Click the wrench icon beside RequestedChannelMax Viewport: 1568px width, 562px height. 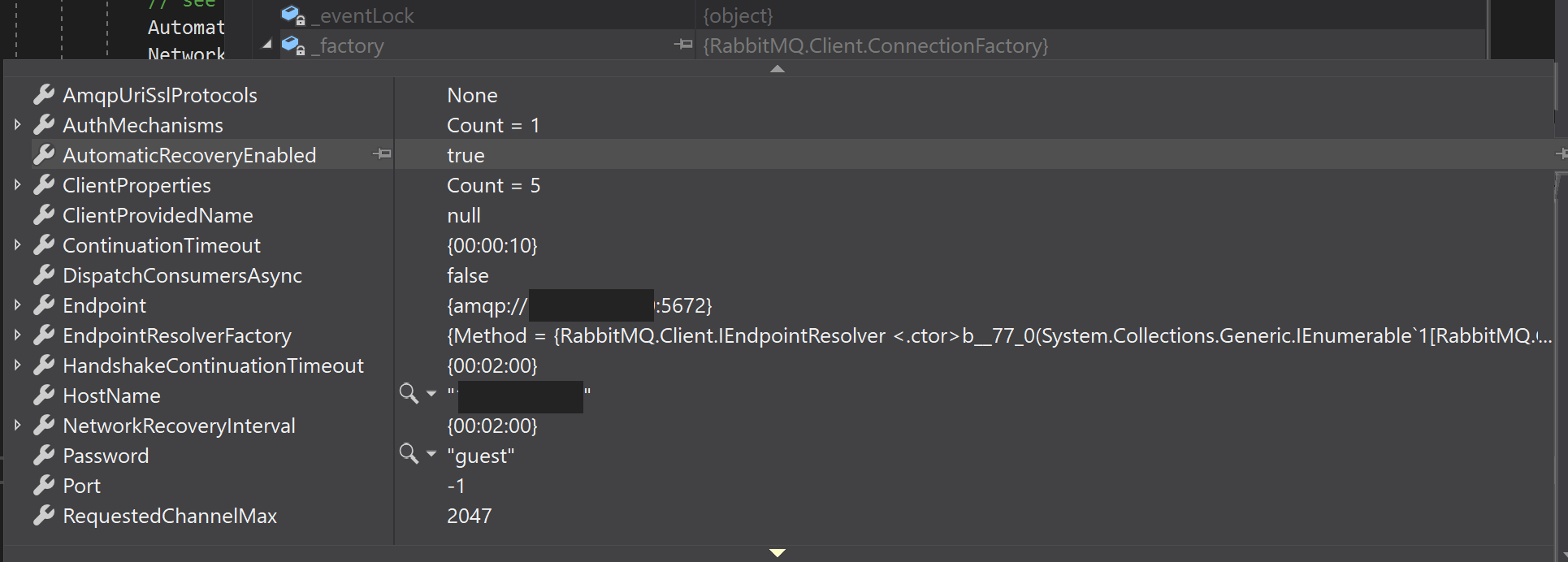coord(44,516)
